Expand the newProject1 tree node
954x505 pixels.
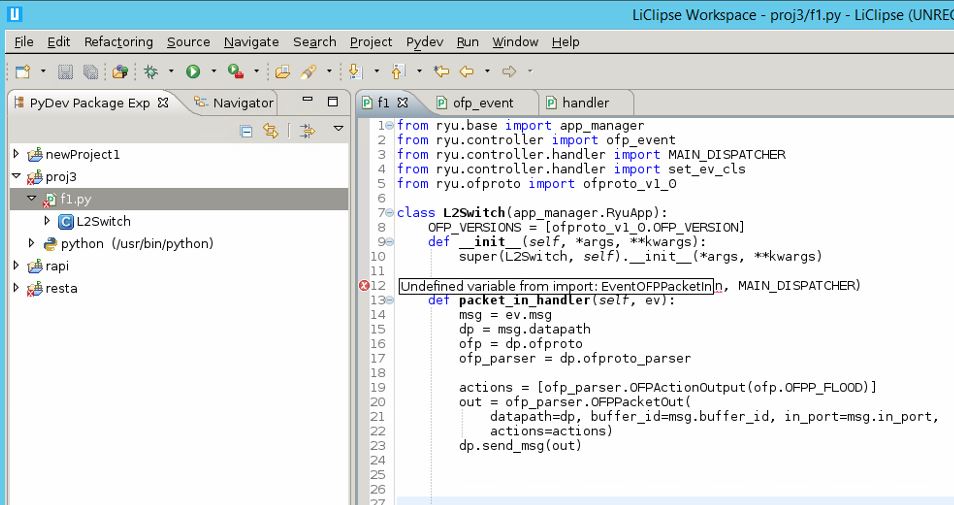[x=16, y=153]
